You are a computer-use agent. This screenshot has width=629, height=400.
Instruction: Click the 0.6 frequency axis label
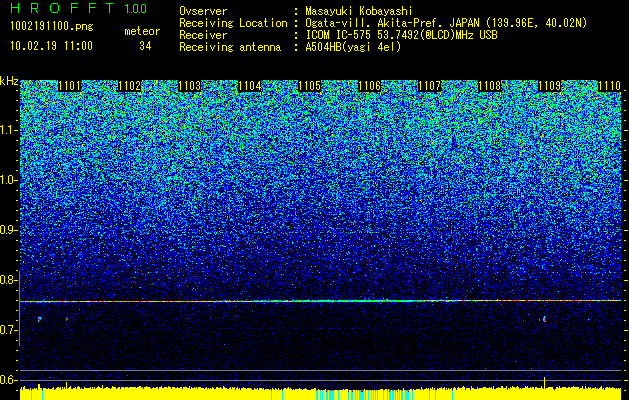pos(8,380)
